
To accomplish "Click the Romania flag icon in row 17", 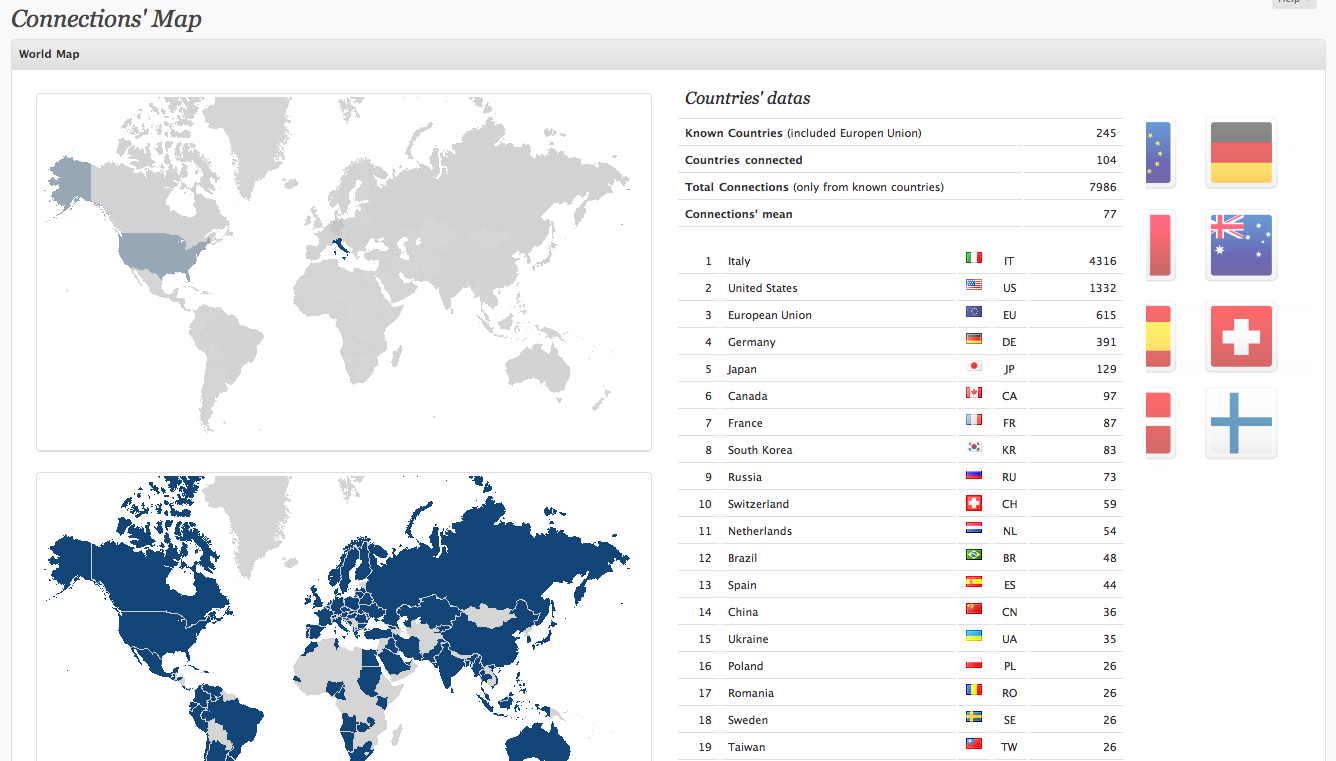I will 973,690.
